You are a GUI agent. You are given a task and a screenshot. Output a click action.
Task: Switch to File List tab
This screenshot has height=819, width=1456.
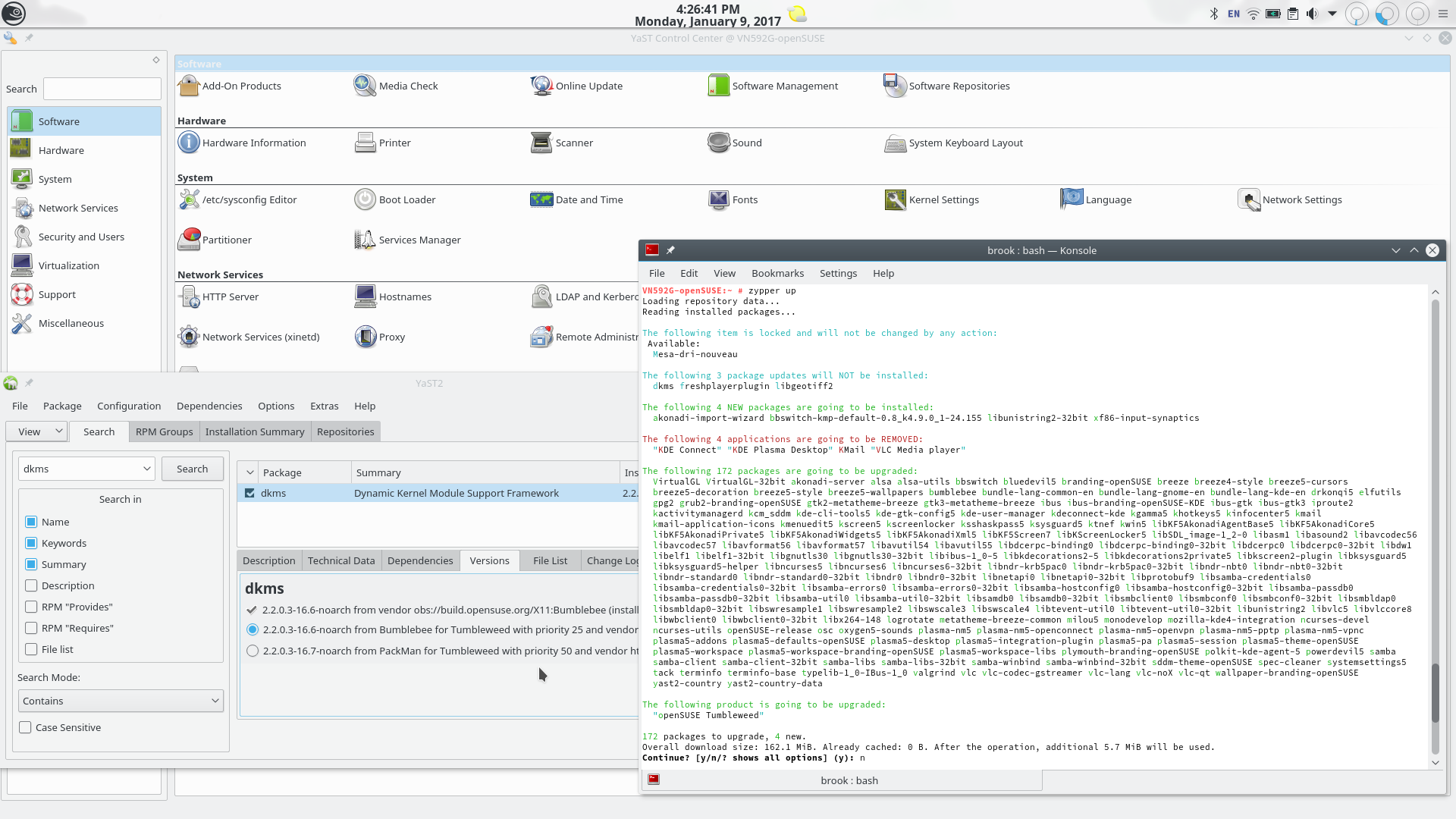(550, 560)
